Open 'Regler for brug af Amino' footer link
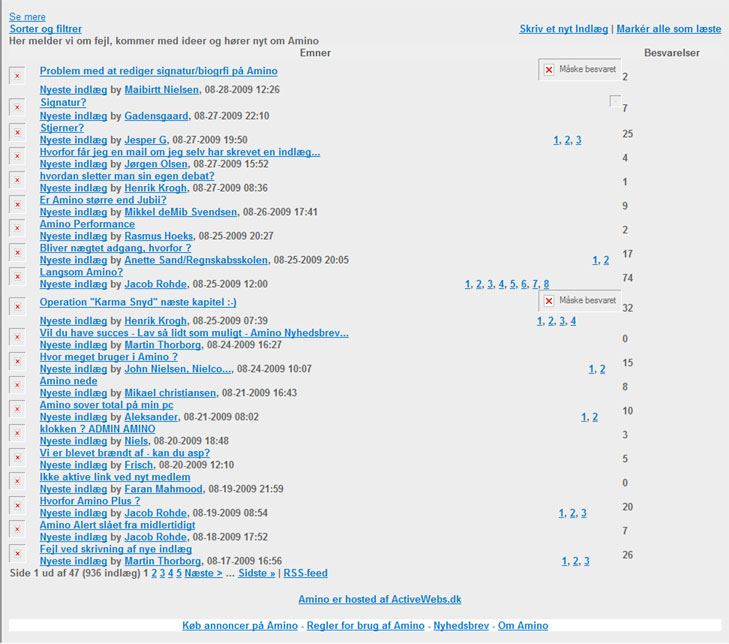This screenshot has height=644, width=729. [x=365, y=626]
